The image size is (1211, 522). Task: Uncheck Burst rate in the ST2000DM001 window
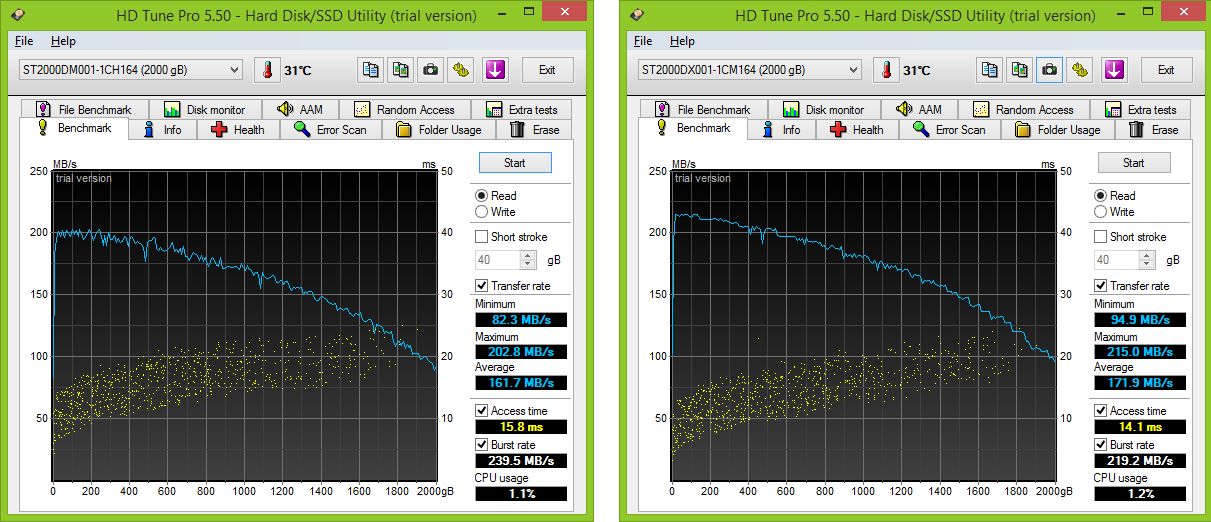482,445
